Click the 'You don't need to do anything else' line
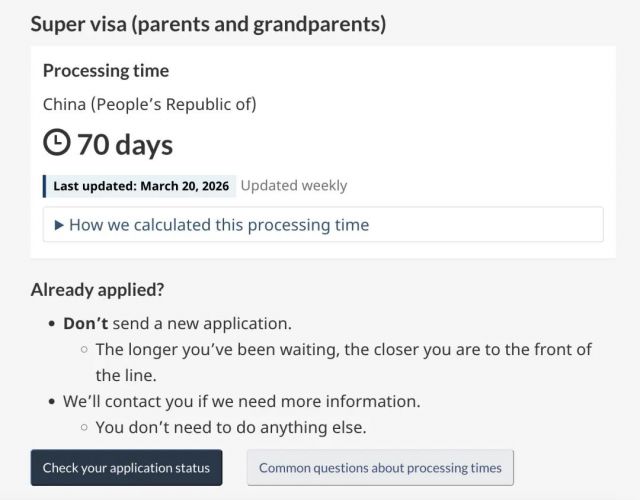Screen dimensions: 640x500 coord(230,428)
